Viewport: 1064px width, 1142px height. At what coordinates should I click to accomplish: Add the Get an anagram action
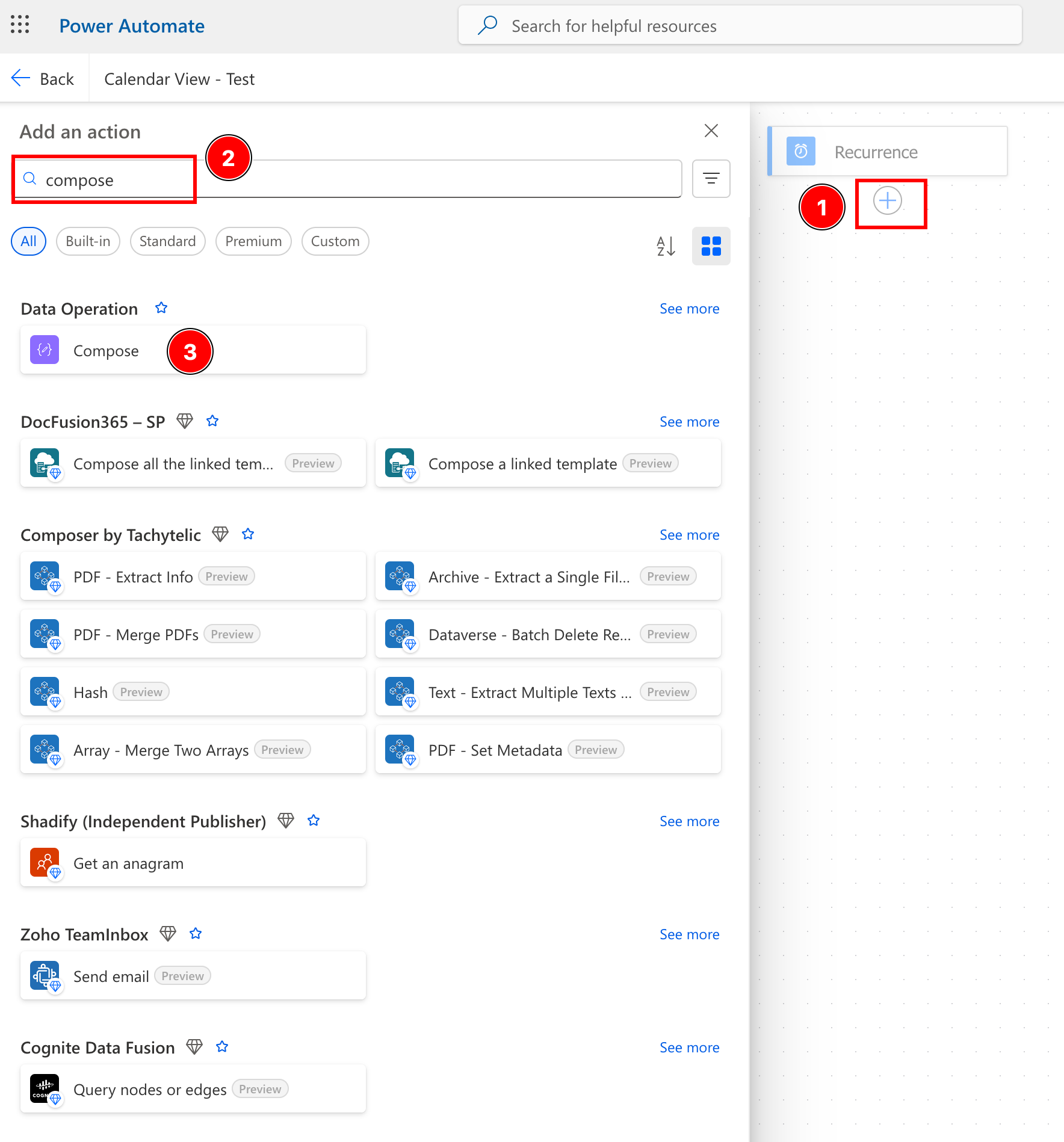tap(193, 862)
